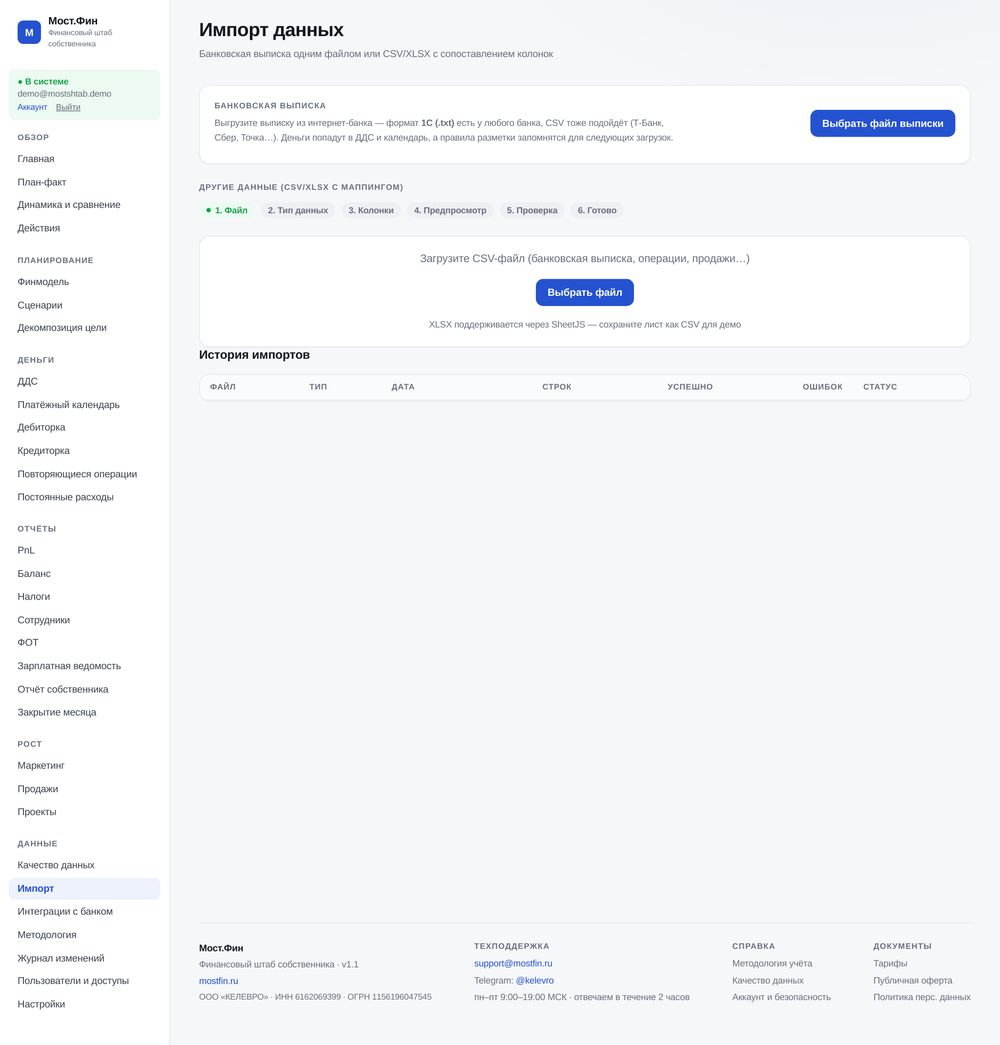Click the Выбрать файл button
The height and width of the screenshot is (1045, 1000).
click(x=585, y=293)
